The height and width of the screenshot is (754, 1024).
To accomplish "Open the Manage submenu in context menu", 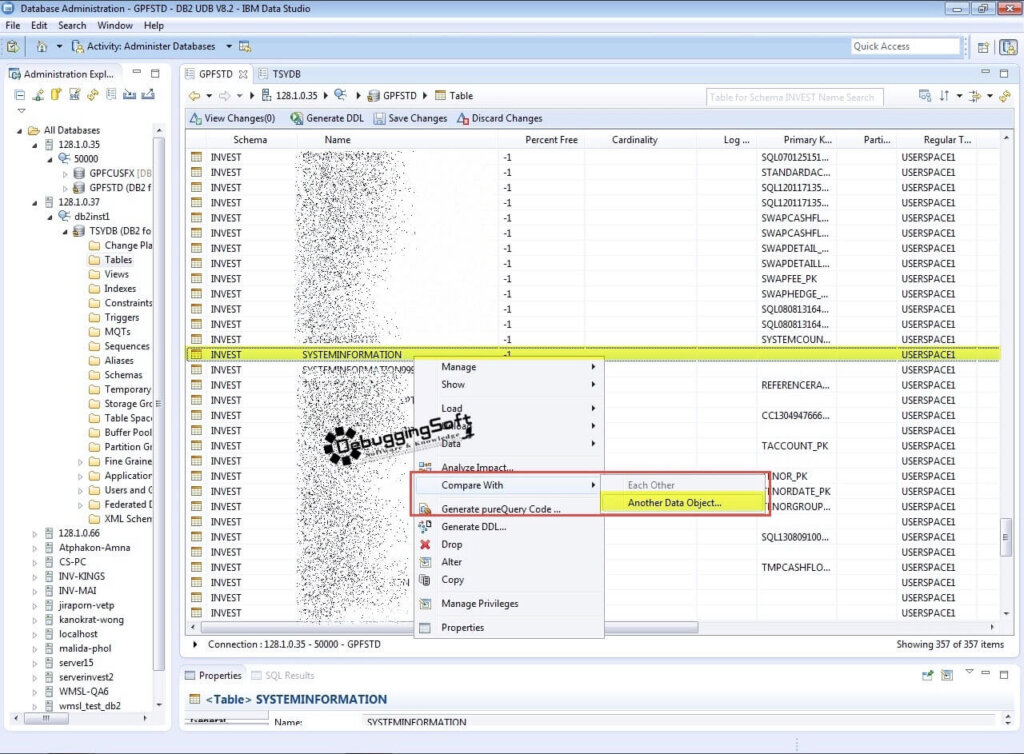I will [509, 367].
